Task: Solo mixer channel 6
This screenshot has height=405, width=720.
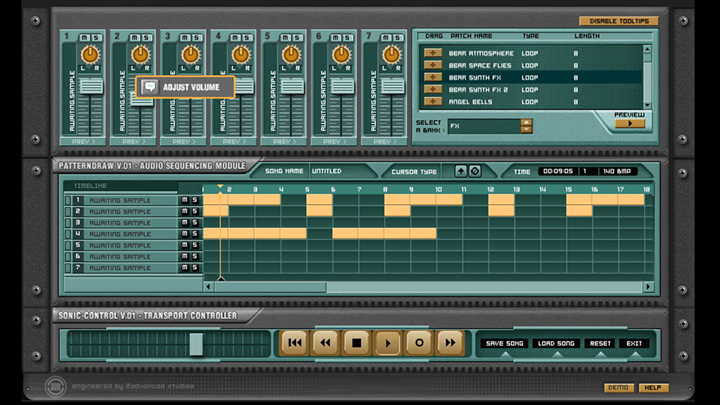Action: pos(347,37)
